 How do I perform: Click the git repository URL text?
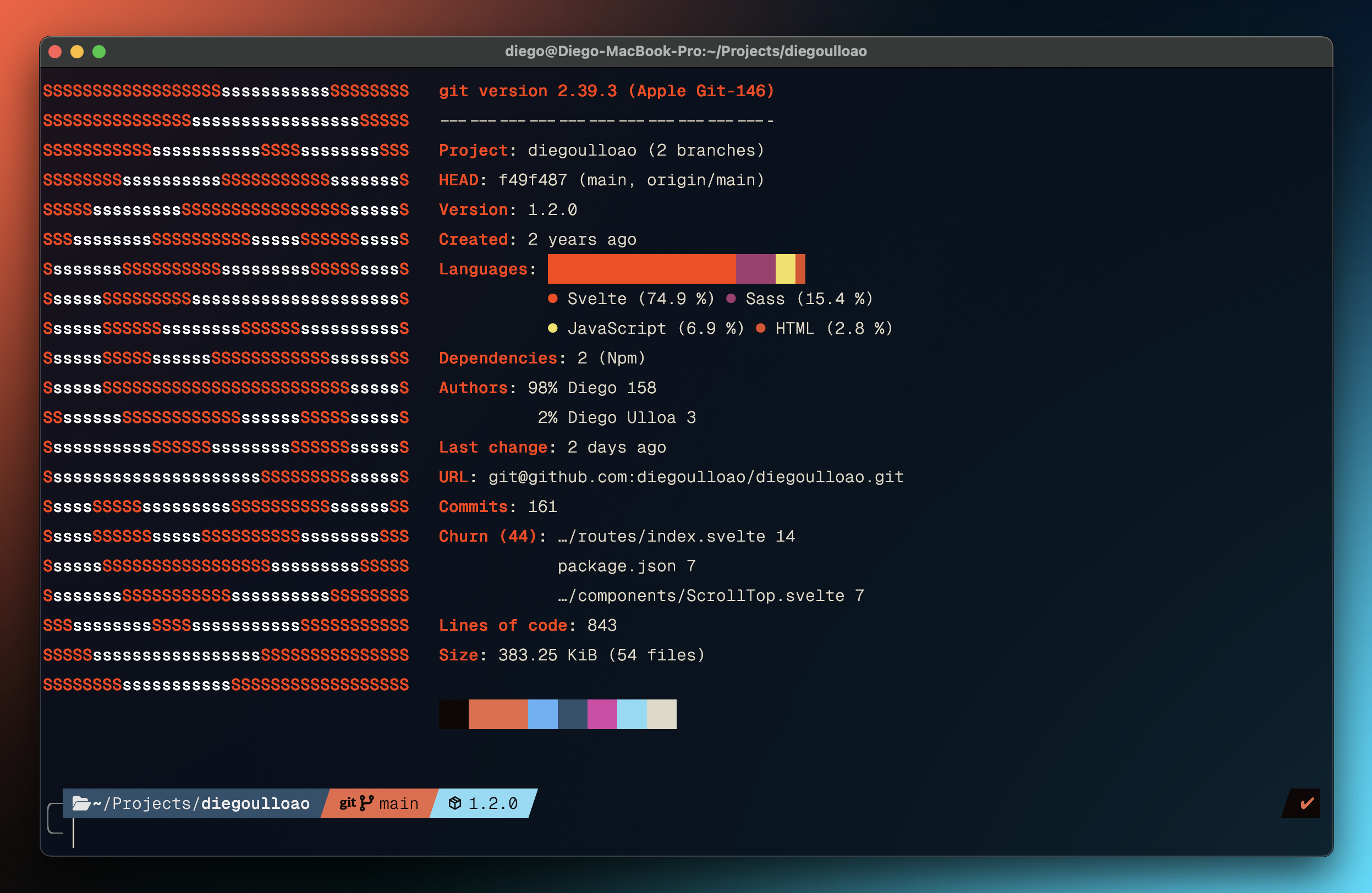(x=695, y=477)
